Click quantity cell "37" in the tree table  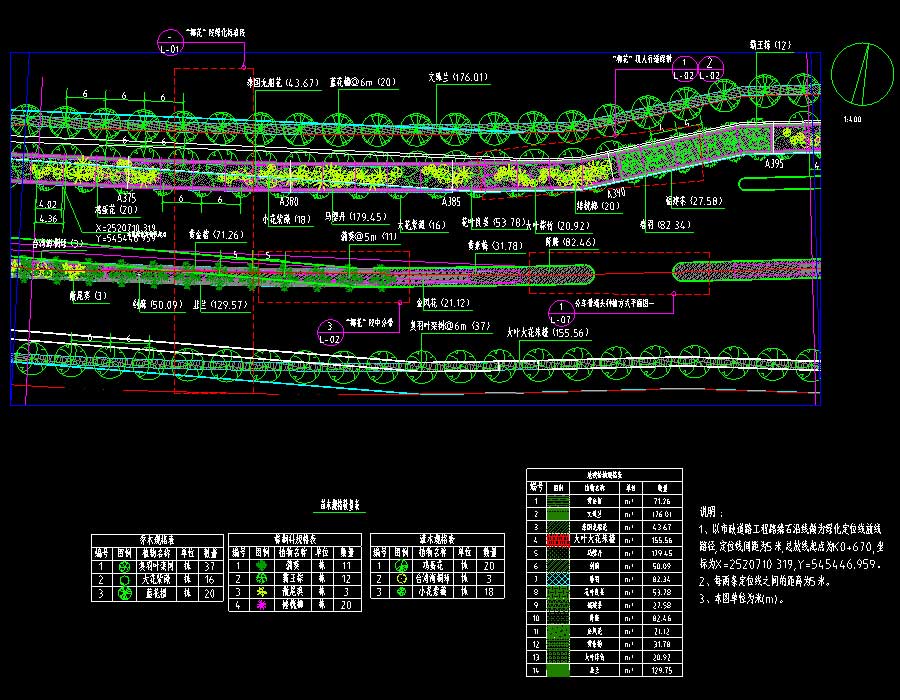coord(210,566)
